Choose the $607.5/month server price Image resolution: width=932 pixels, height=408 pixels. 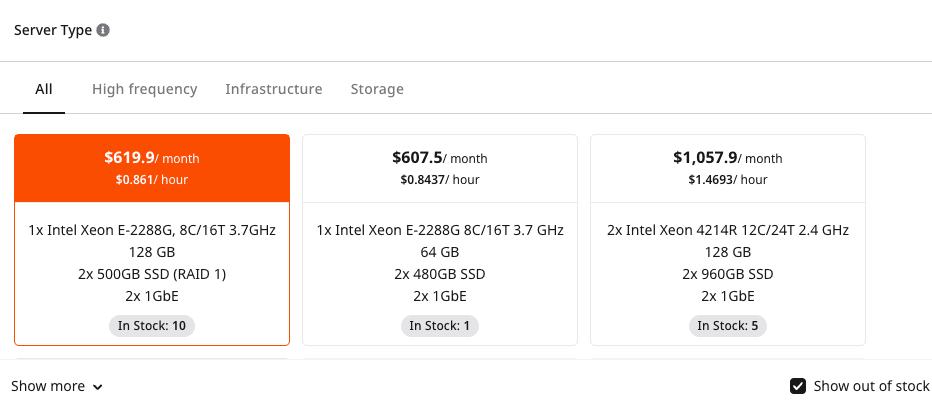click(439, 158)
